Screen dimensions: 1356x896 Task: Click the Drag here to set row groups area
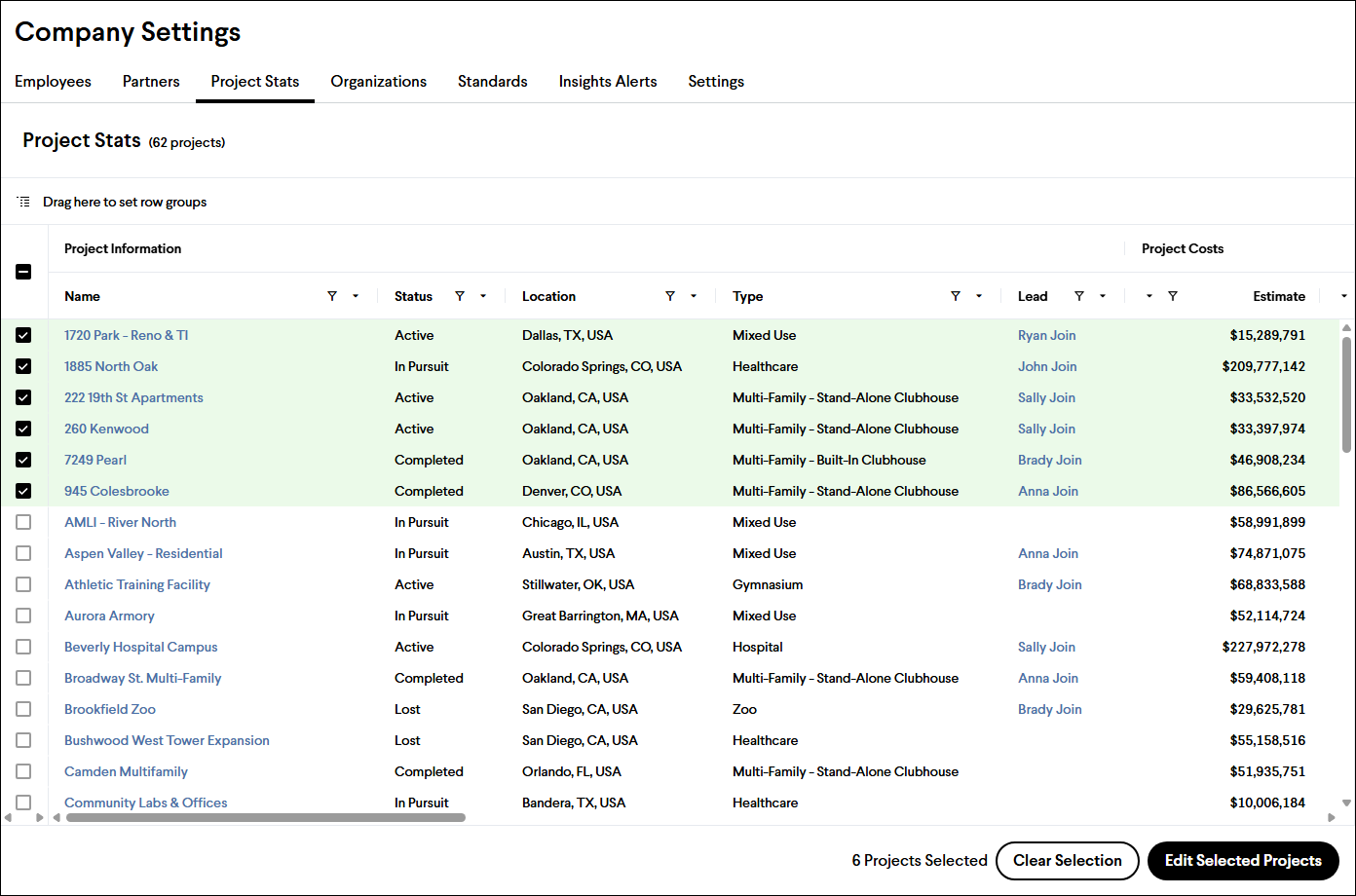(x=125, y=202)
